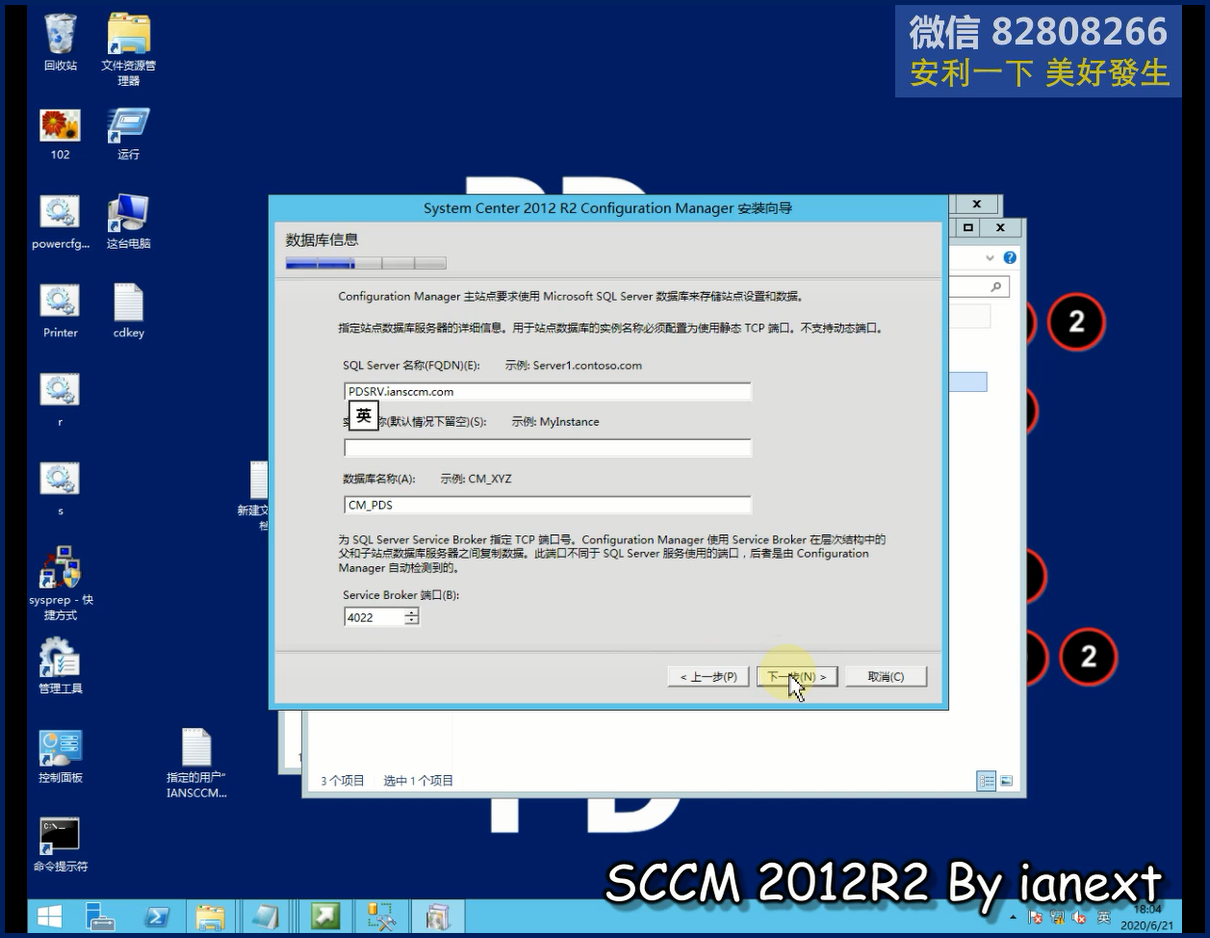Open the volume speaker tray icon

pyautogui.click(x=1080, y=917)
